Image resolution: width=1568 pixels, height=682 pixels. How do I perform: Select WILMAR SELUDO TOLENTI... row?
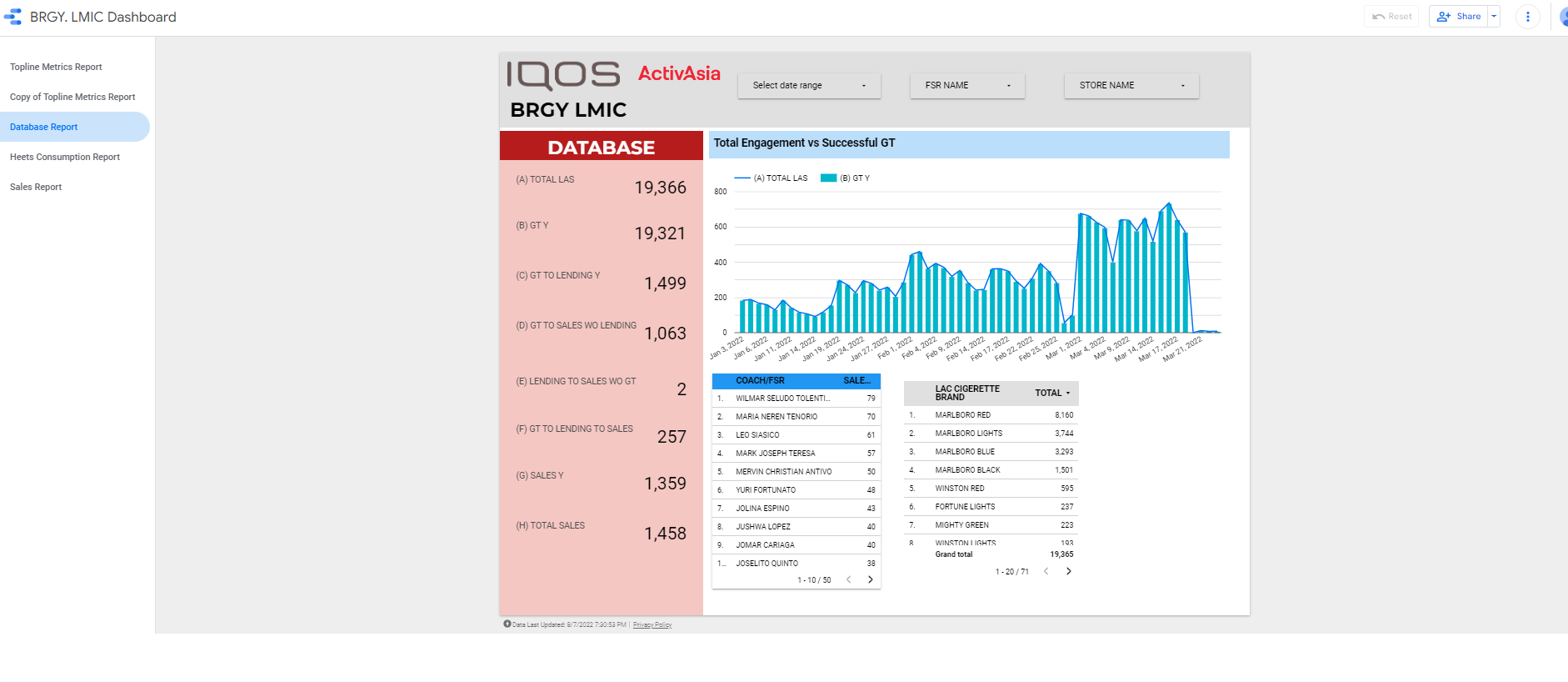pos(796,399)
